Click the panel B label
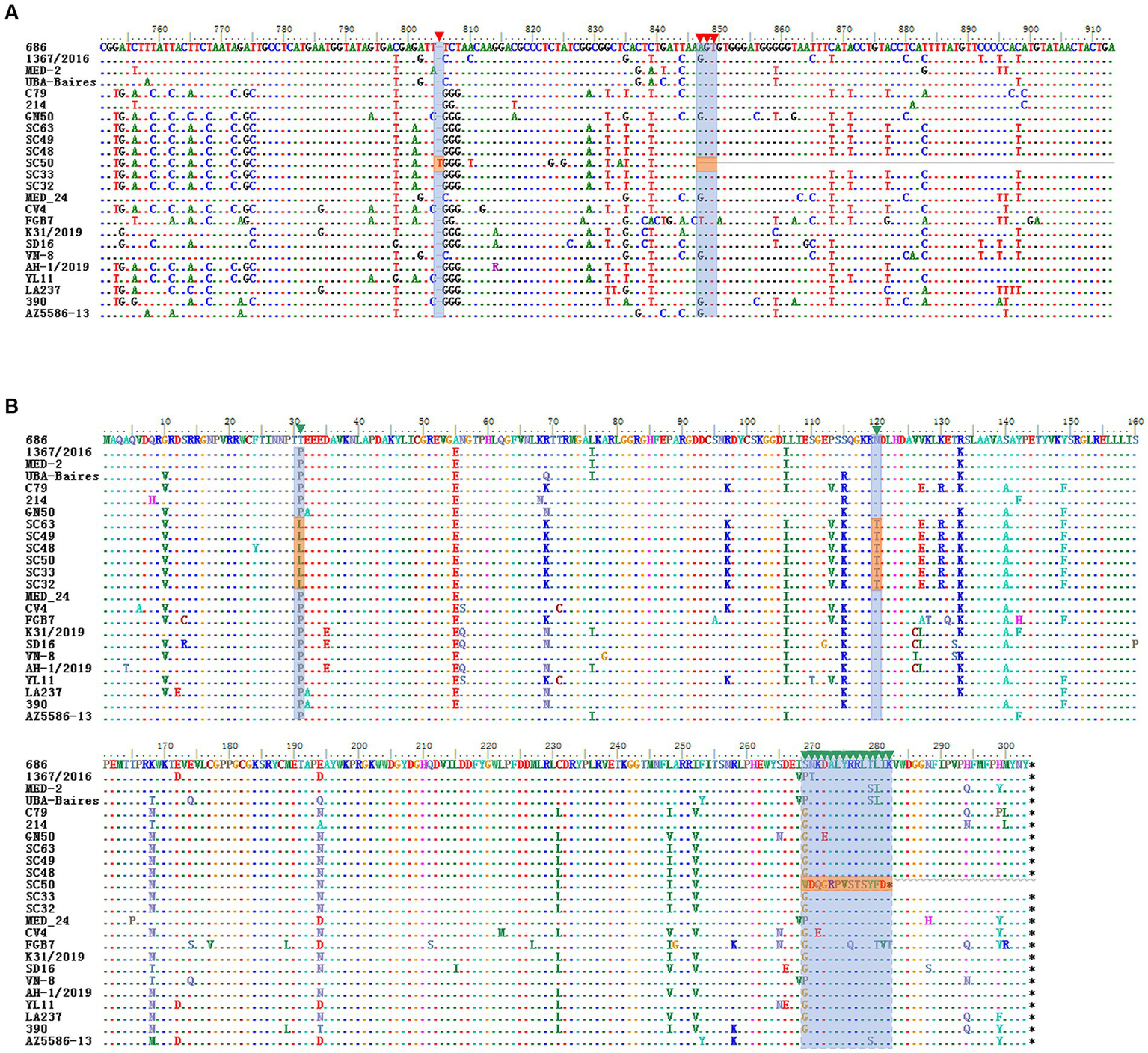 [11, 405]
